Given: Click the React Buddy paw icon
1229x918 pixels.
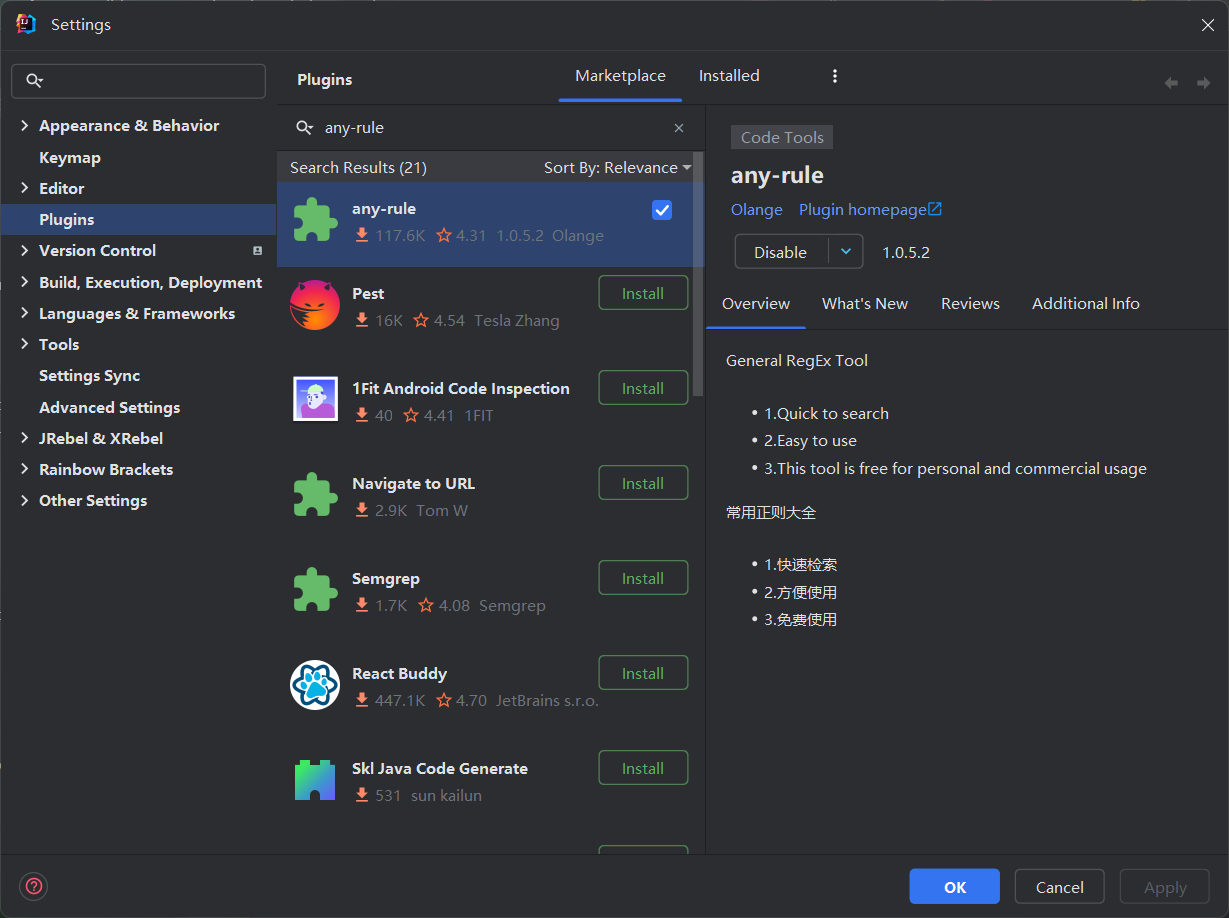Looking at the screenshot, I should (315, 685).
